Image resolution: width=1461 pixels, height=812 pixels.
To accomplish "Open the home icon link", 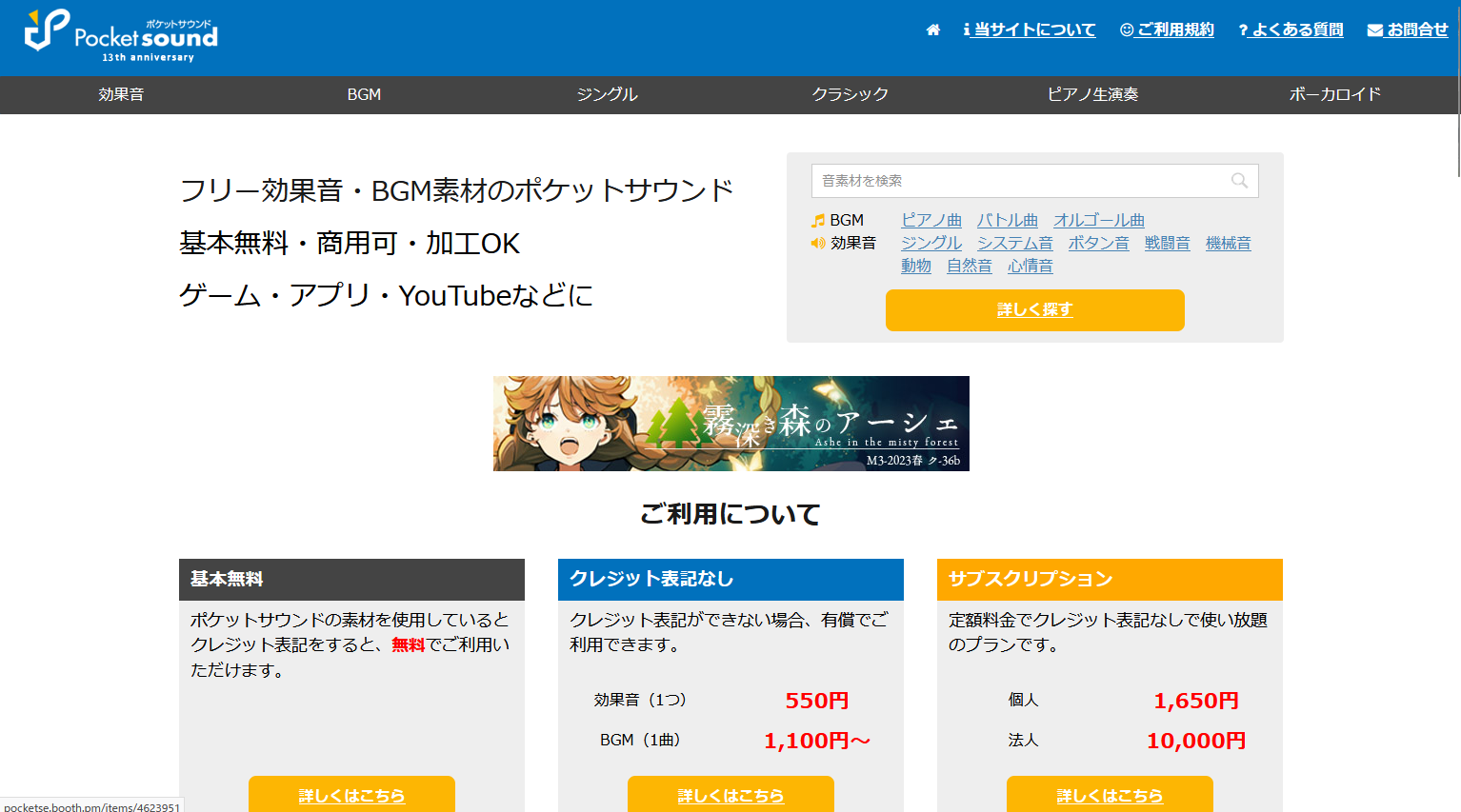I will click(933, 30).
